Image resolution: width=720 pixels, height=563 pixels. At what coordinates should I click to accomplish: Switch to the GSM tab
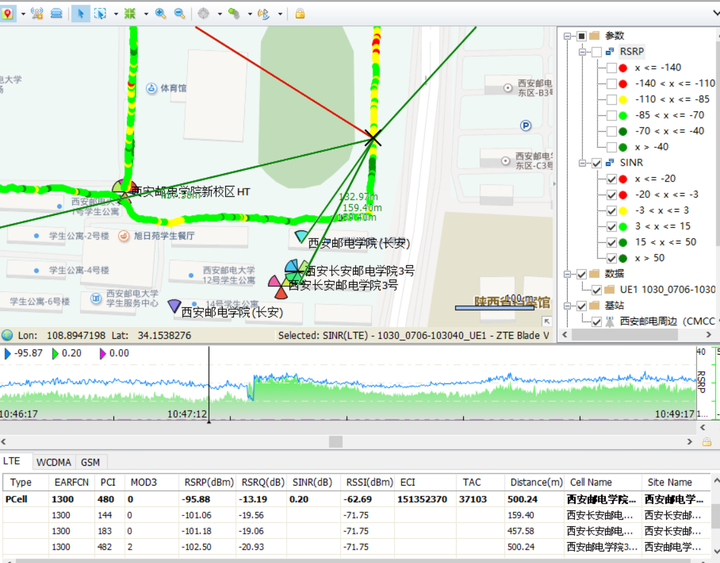coord(90,462)
